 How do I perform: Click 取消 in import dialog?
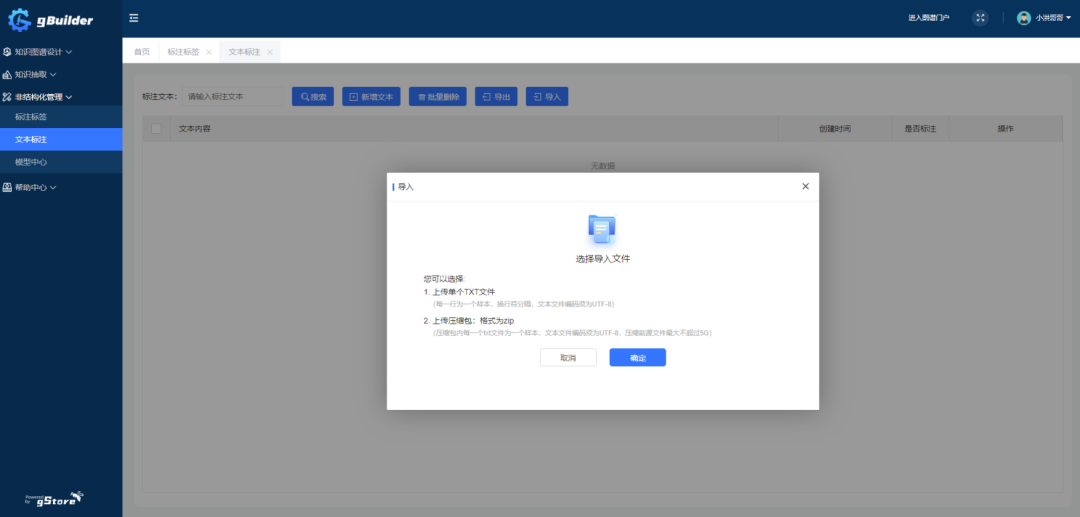tap(568, 357)
